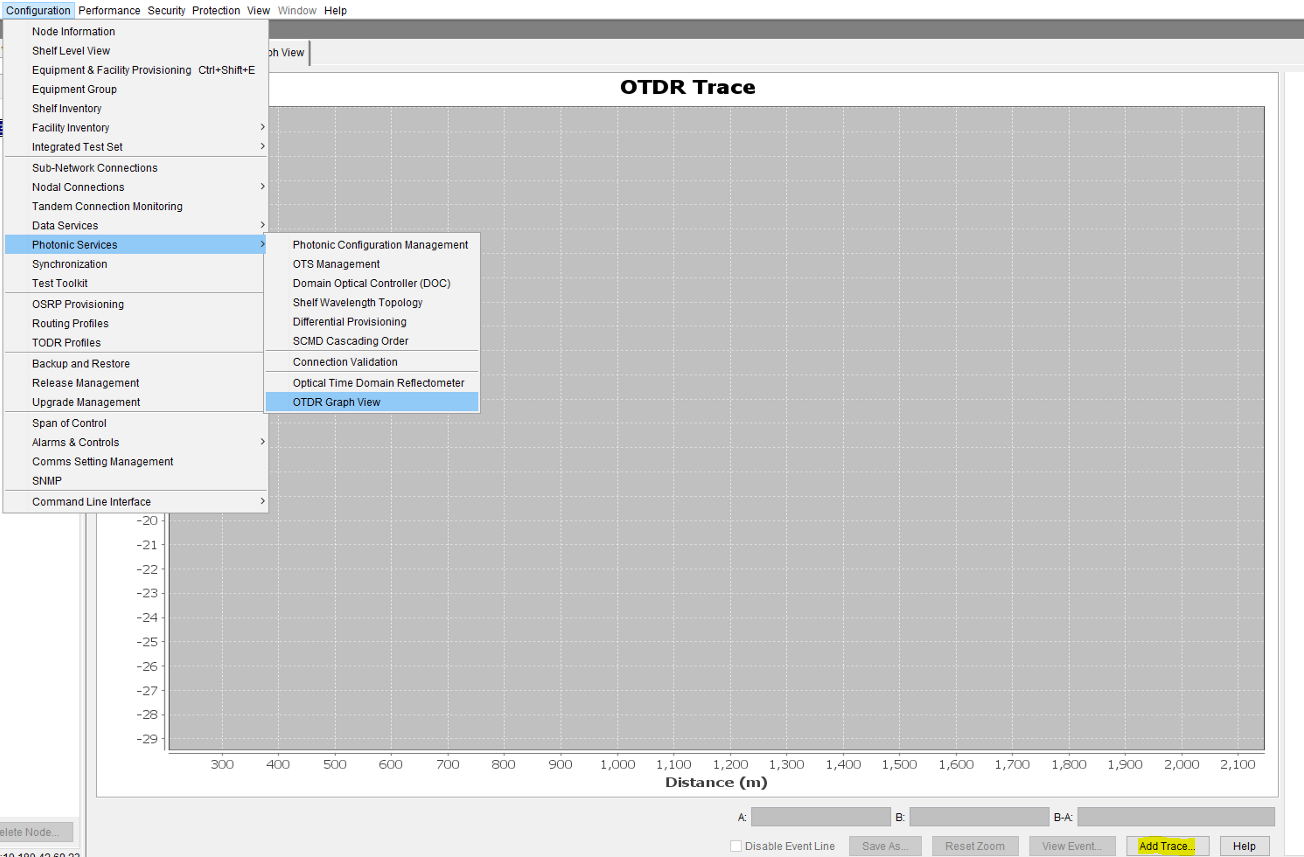Open the Performance menu

[109, 10]
